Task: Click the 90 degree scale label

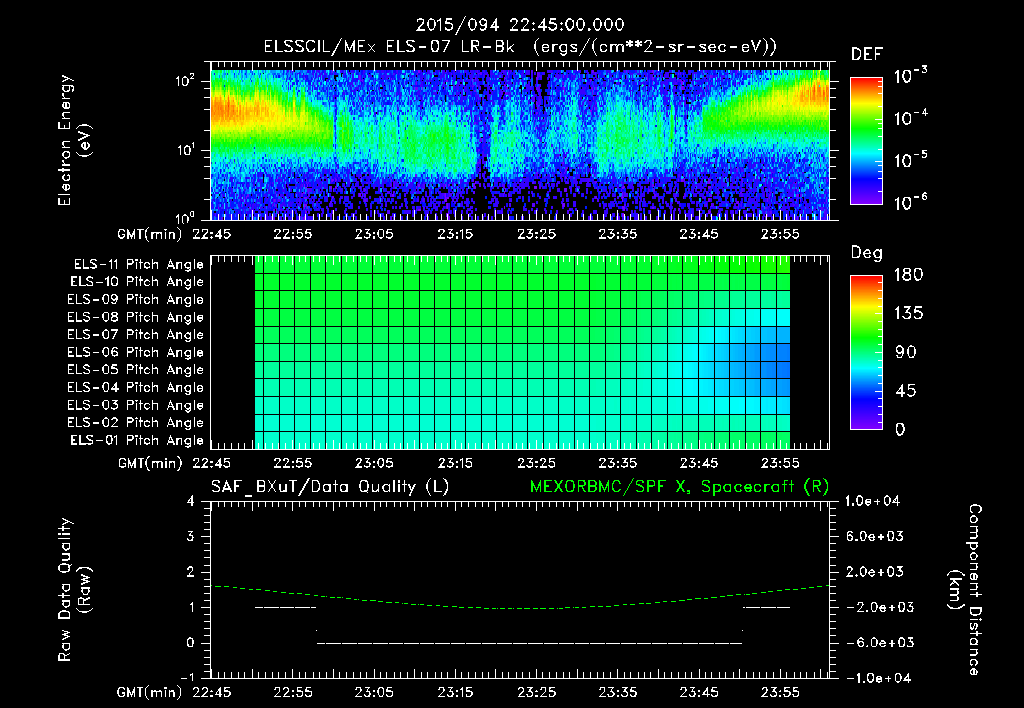Action: (905, 352)
